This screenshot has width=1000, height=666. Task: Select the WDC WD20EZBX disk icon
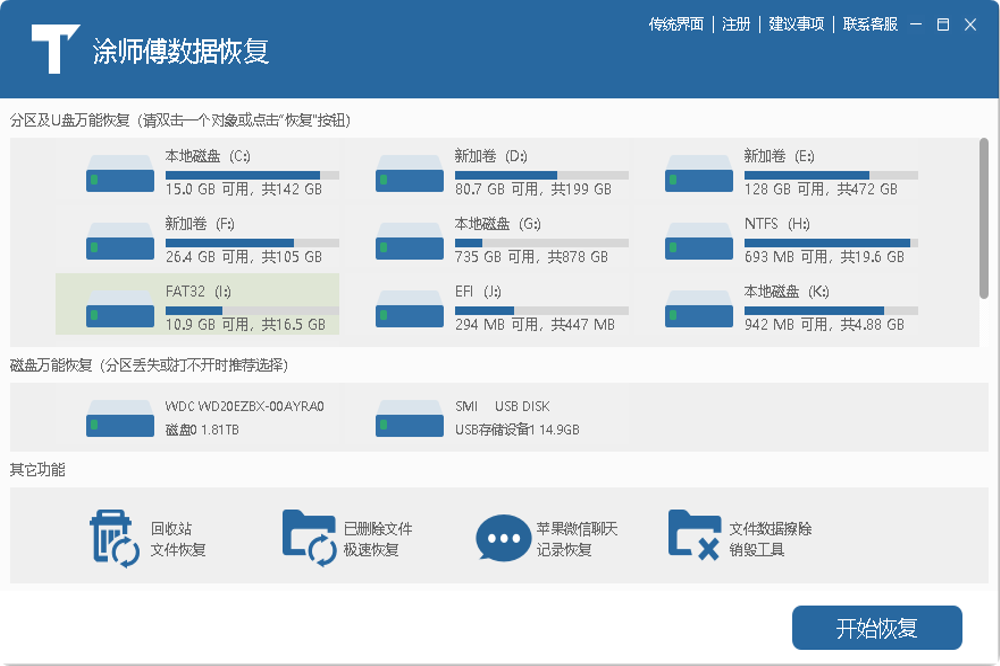[120, 418]
